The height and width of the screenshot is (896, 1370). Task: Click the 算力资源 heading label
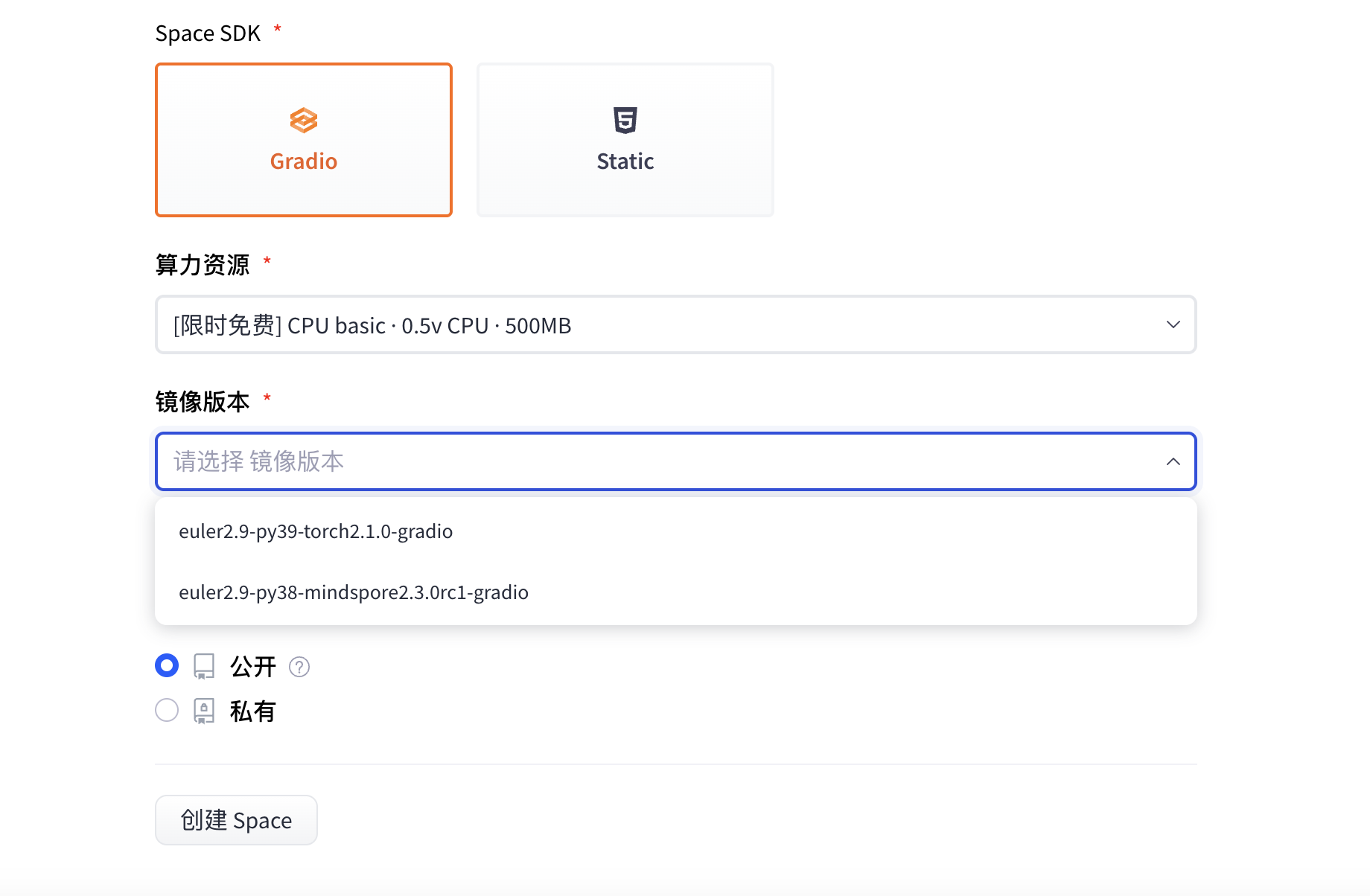point(203,264)
